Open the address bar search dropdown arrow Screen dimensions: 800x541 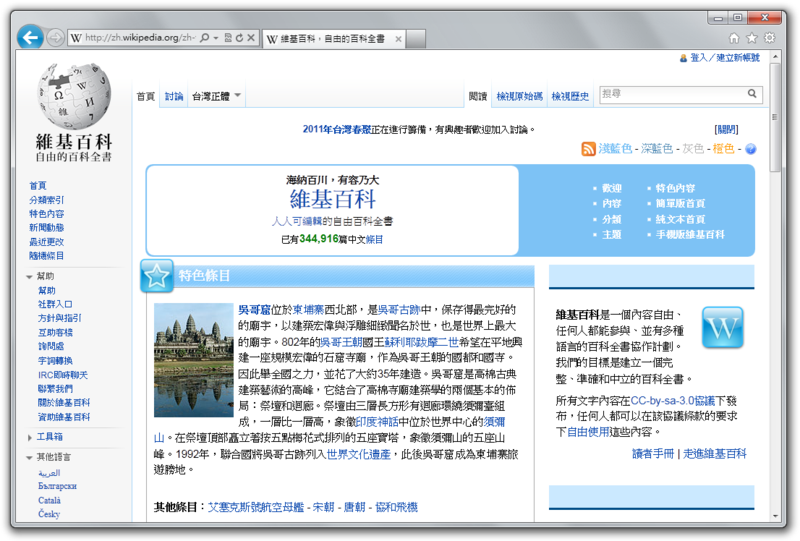point(216,38)
